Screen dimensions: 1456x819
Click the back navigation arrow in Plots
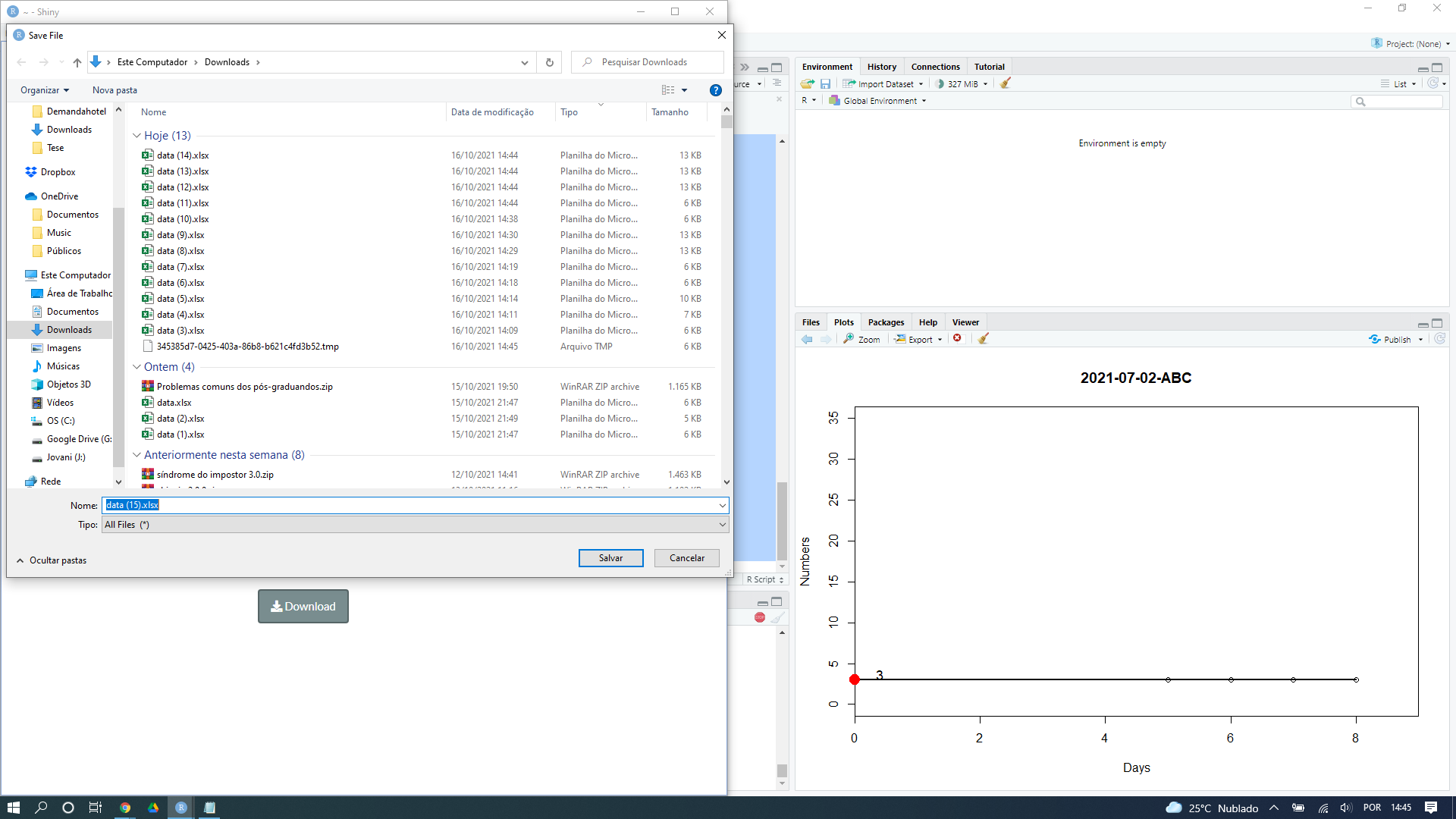(x=808, y=339)
